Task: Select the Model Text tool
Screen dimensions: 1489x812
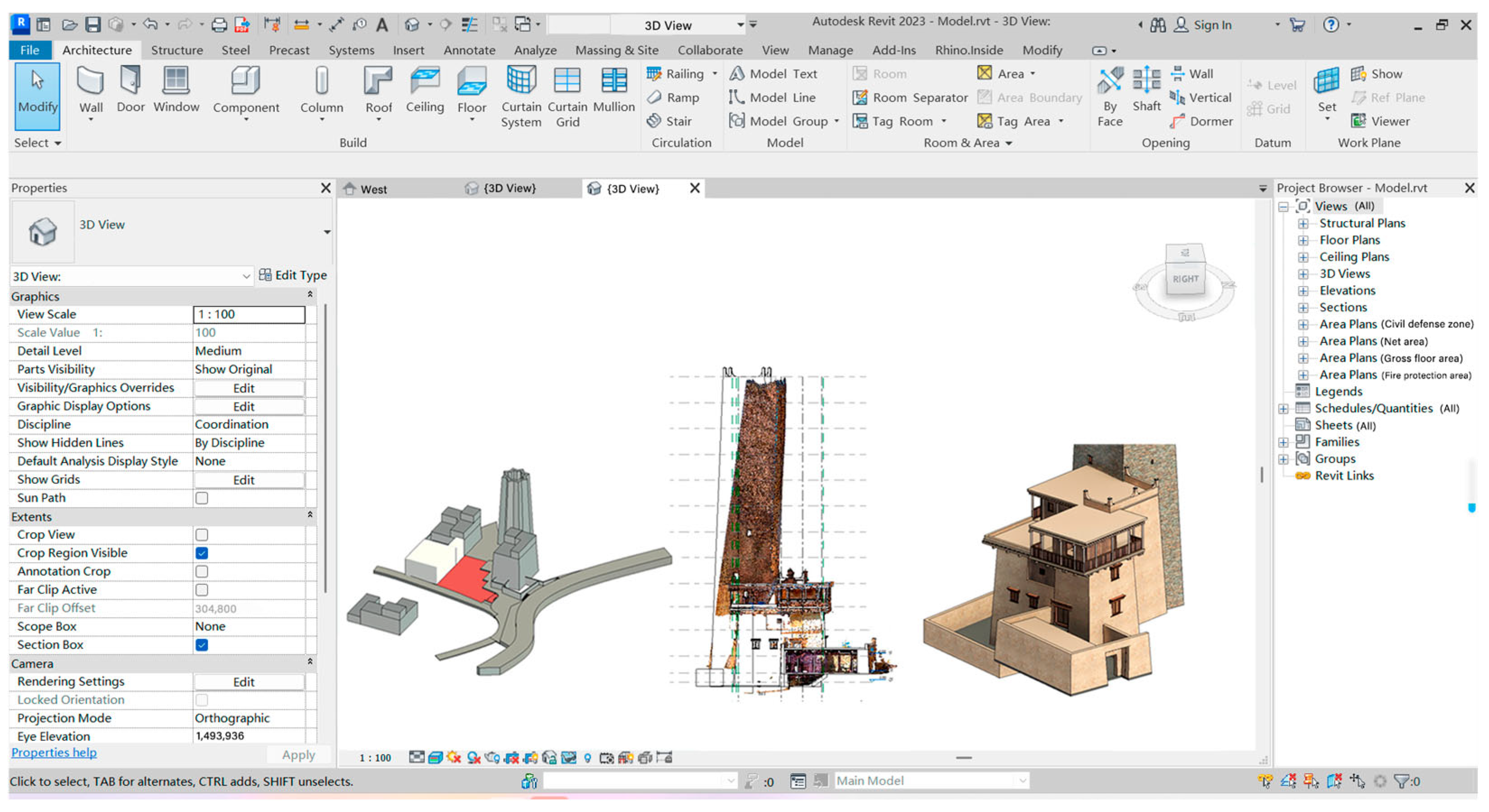Action: [x=774, y=74]
